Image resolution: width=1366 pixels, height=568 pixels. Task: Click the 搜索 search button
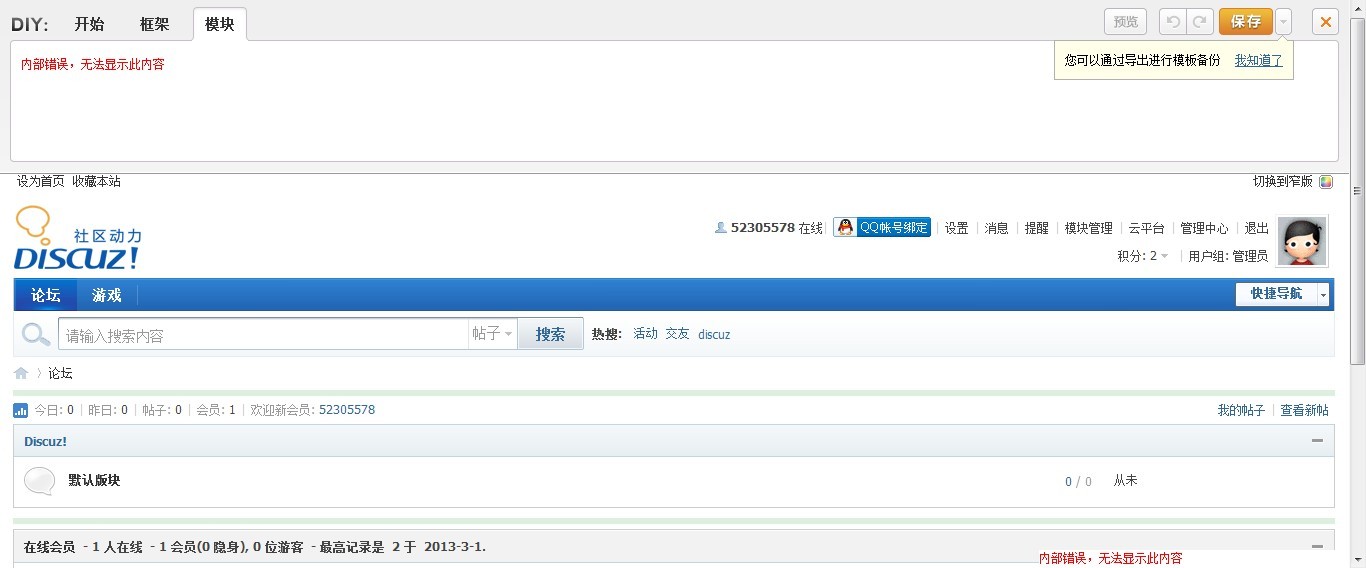550,334
